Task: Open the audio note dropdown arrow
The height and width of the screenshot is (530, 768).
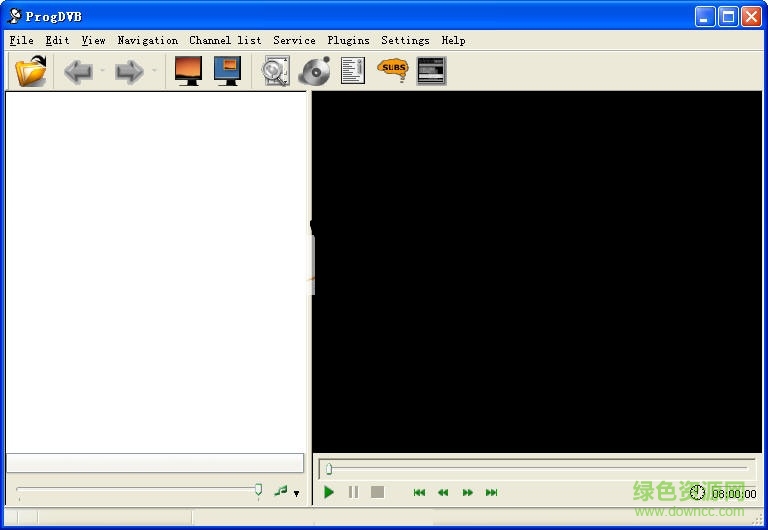Action: (x=296, y=493)
